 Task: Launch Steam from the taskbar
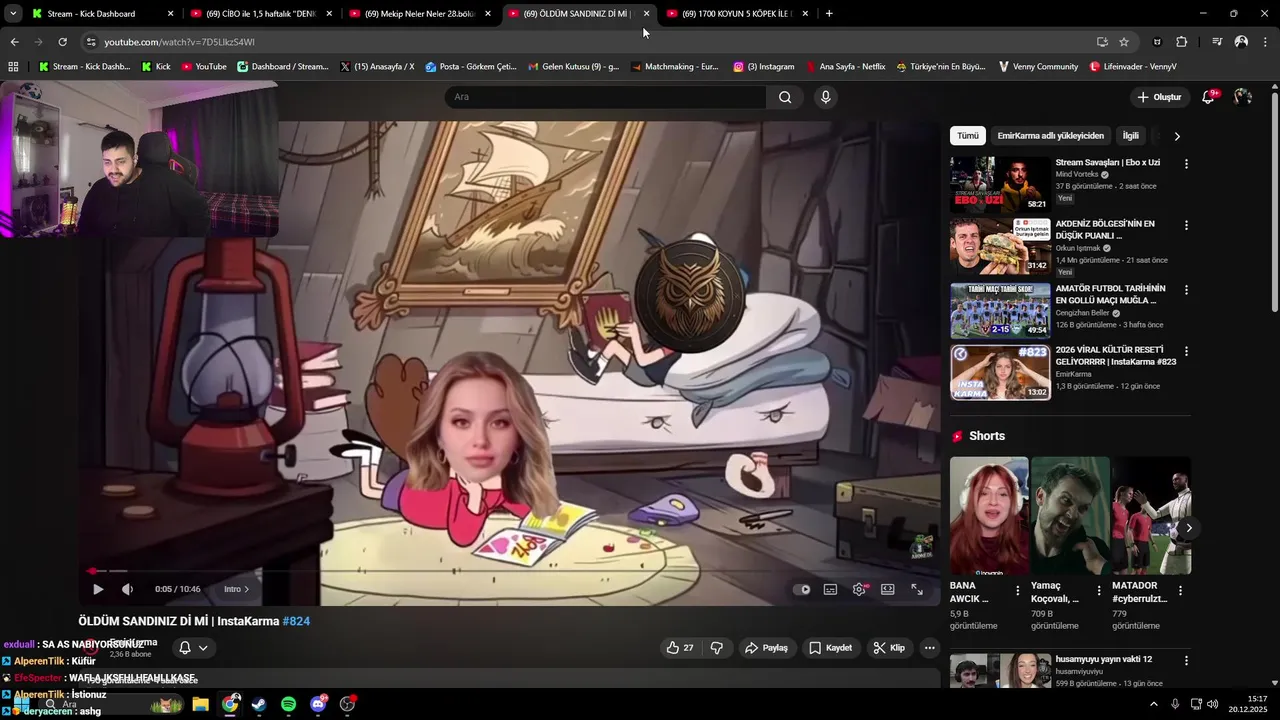pyautogui.click(x=259, y=704)
